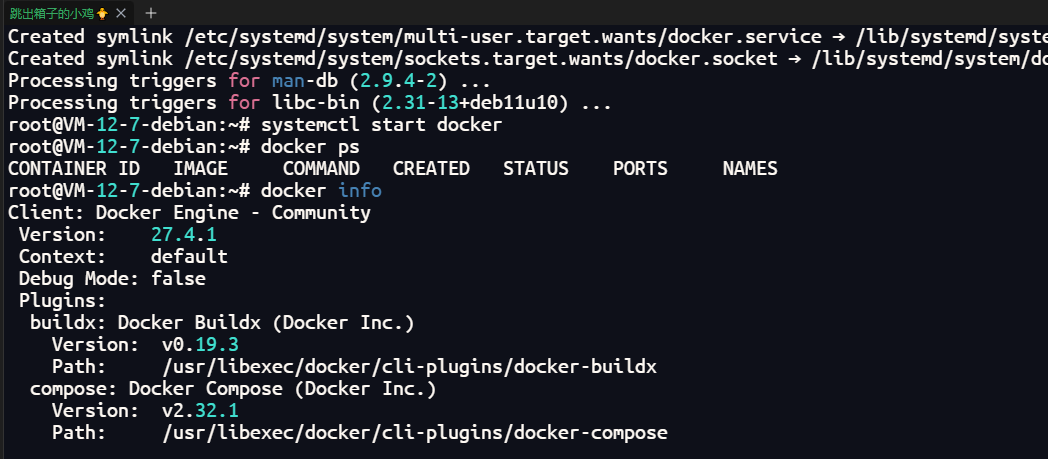Click the CONTAINER ID column header

click(x=74, y=169)
